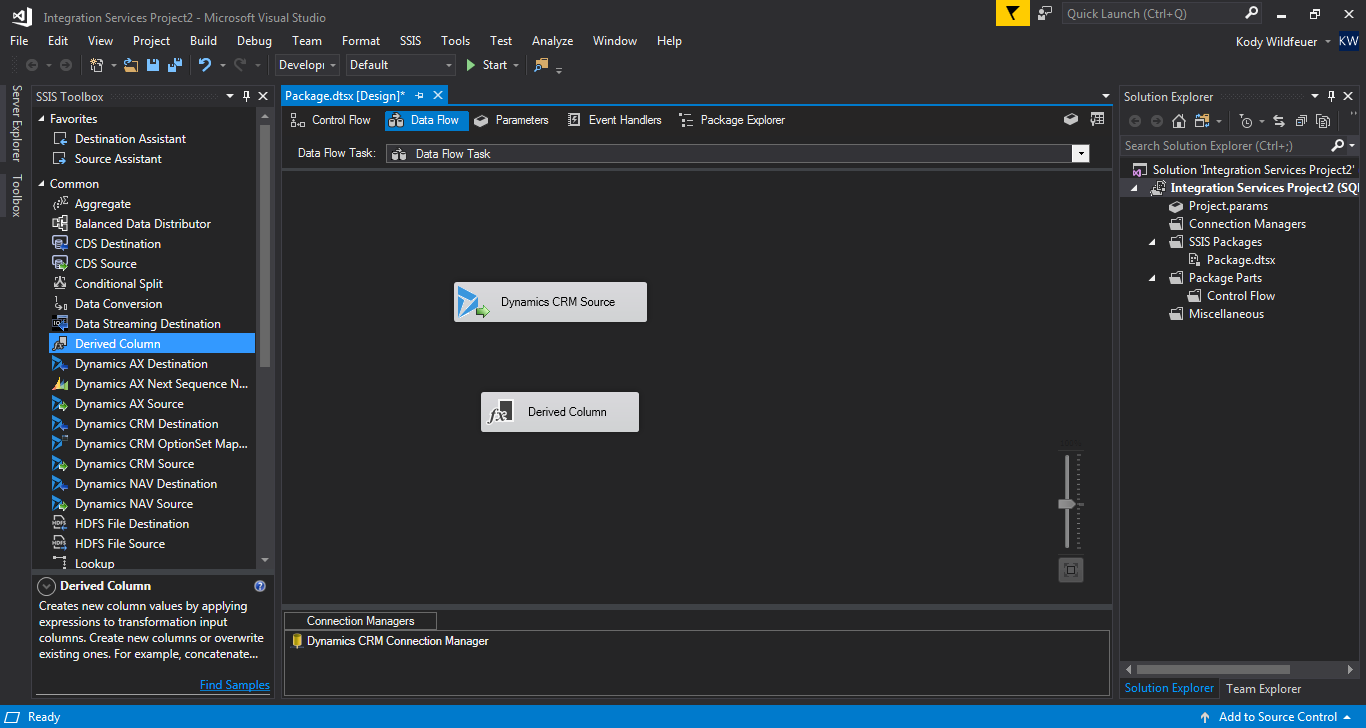This screenshot has height=728, width=1366.
Task: Click the Solution Explorer Home icon
Action: [x=1179, y=121]
